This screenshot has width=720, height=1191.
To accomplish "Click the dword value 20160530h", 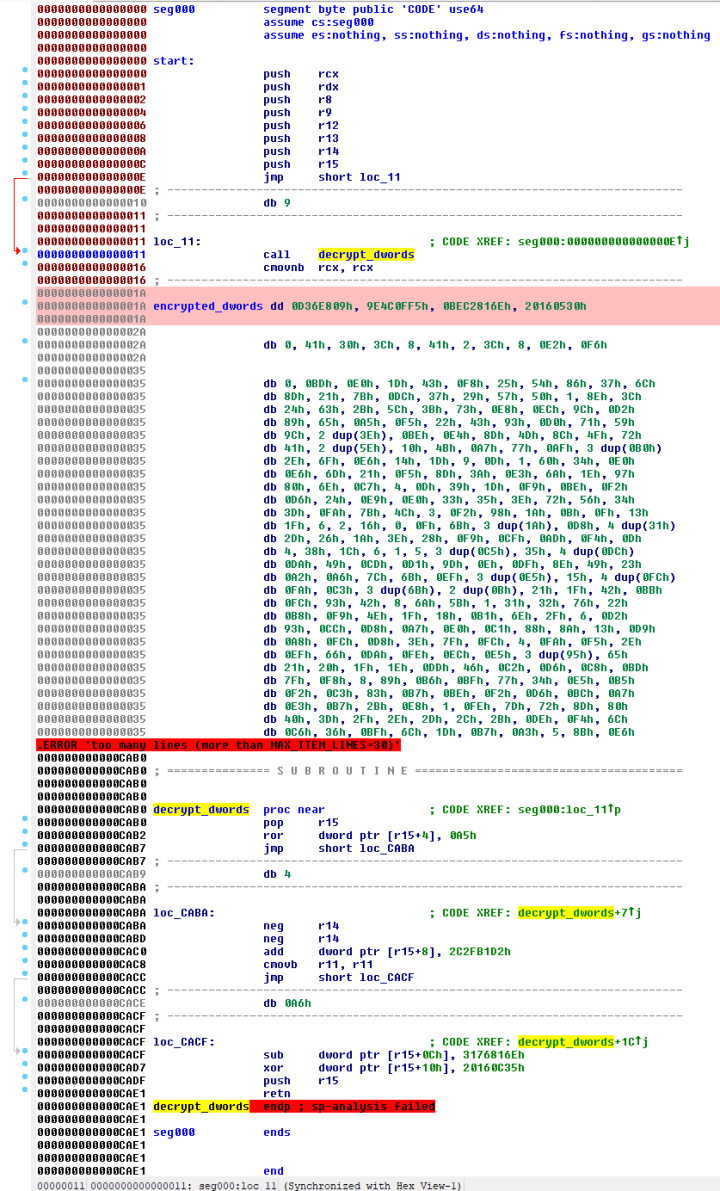I will pos(555,306).
